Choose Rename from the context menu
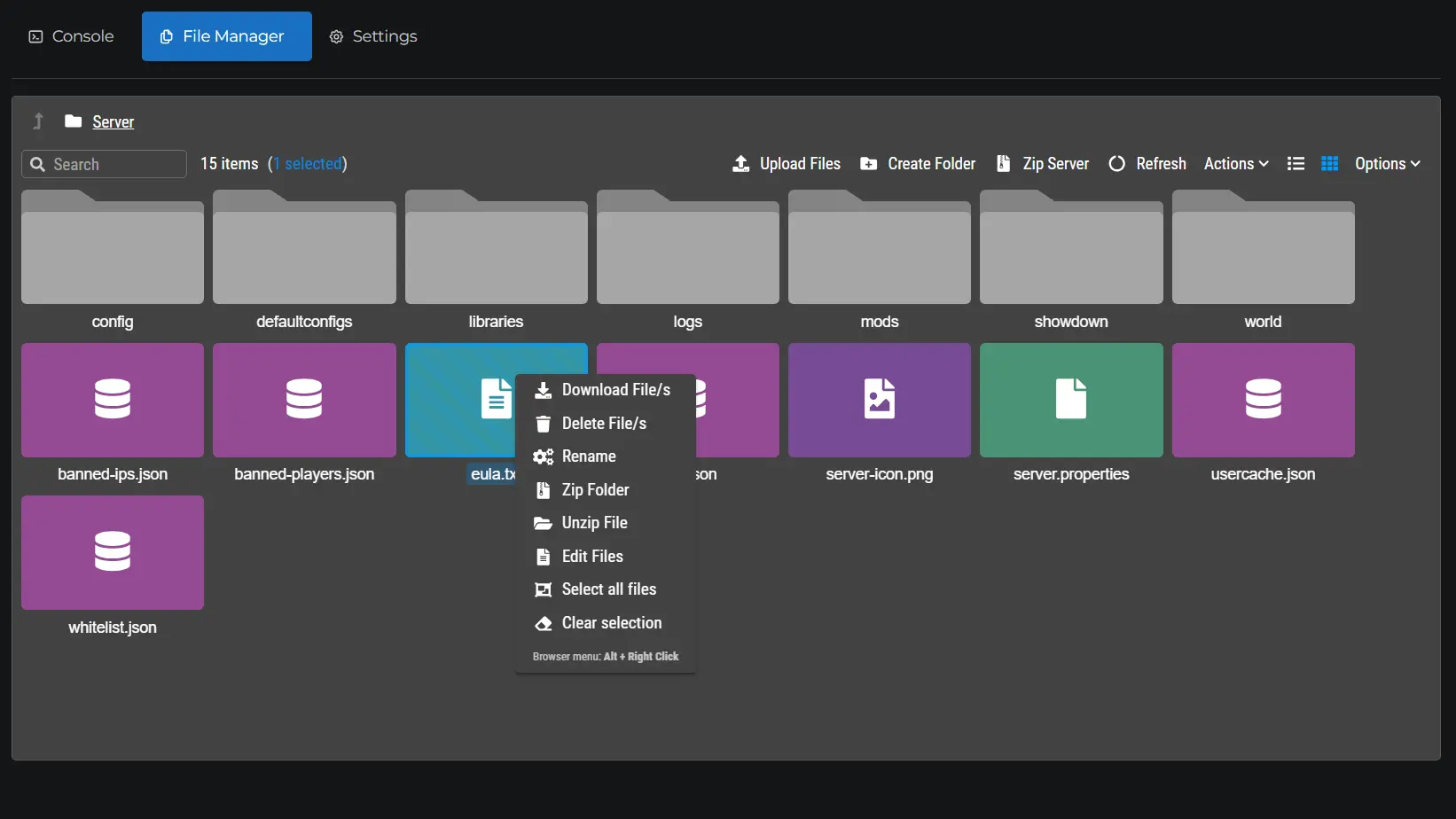This screenshot has width=1456, height=819. click(x=590, y=456)
